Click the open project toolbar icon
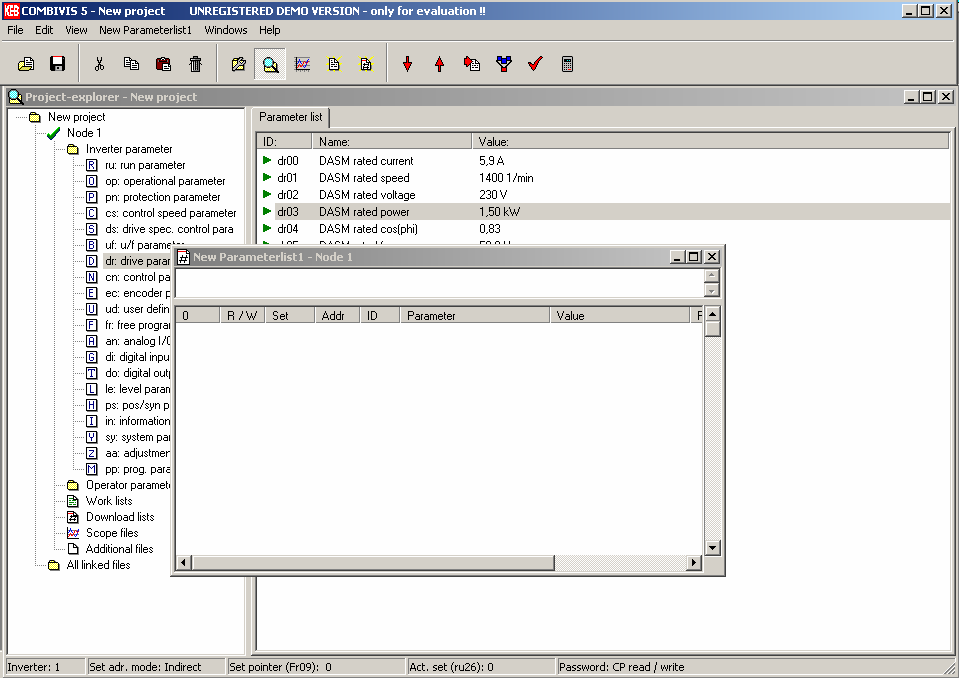 [26, 64]
